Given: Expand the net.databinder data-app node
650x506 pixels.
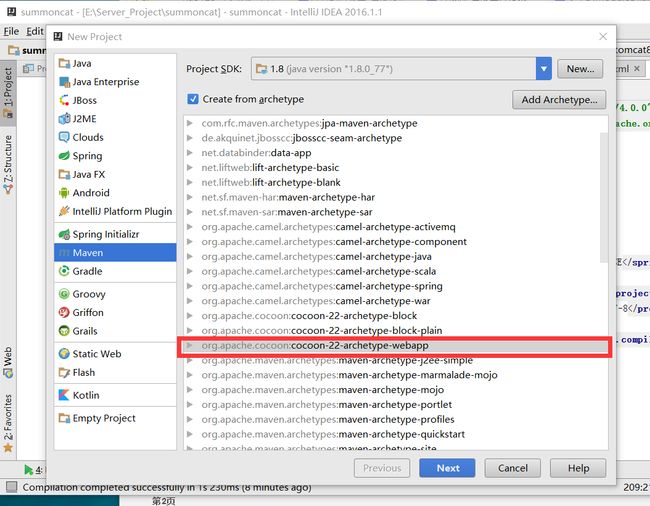Looking at the screenshot, I should click(x=190, y=153).
